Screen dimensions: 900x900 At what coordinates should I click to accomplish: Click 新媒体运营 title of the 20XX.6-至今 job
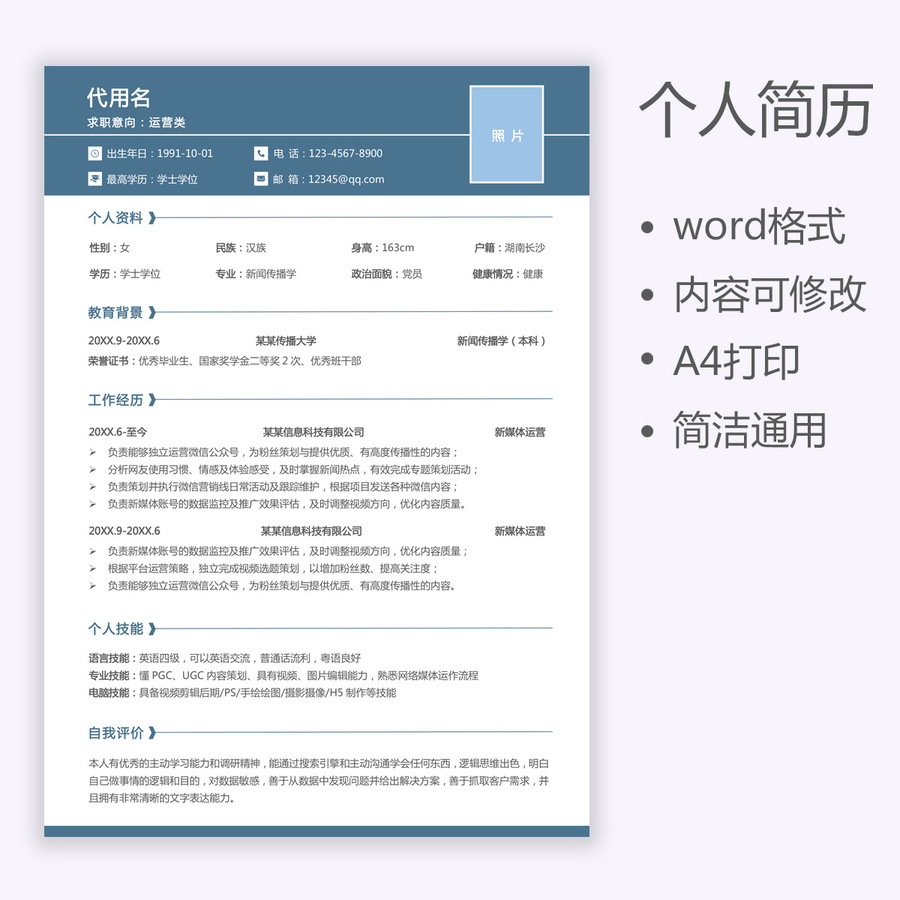520,432
